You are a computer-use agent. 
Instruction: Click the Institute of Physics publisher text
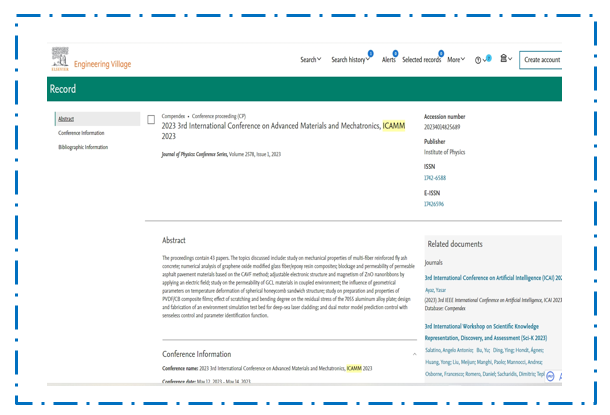tap(444, 152)
